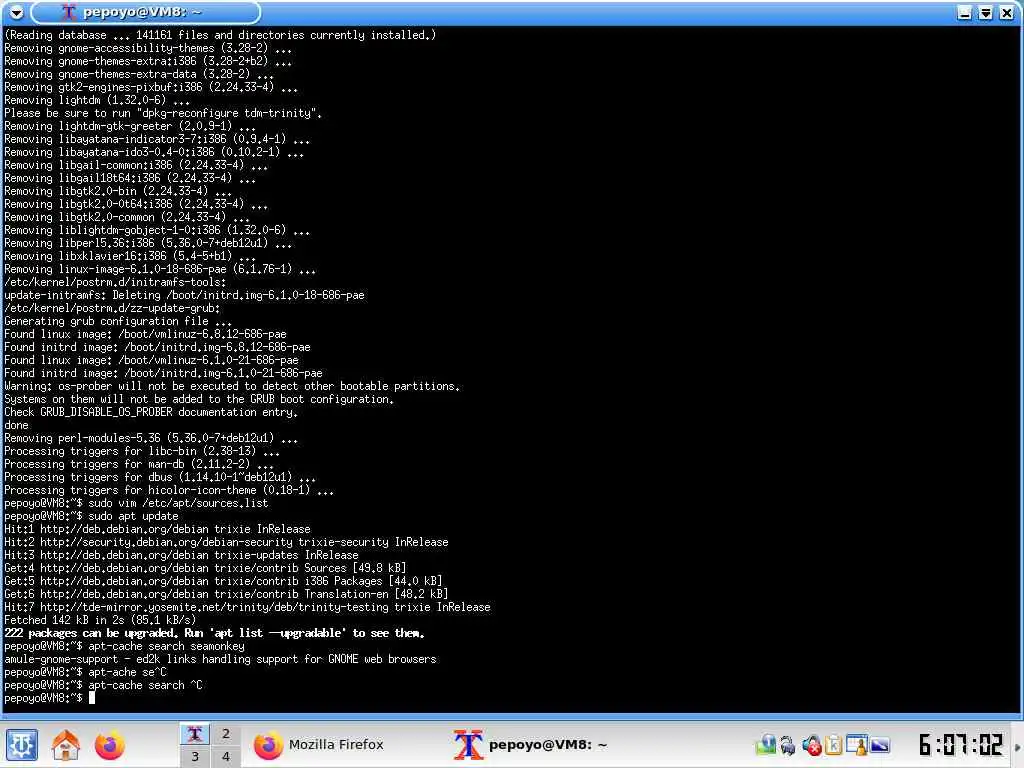Viewport: 1024px width, 768px height.
Task: Switch to virtual desktop 1 in pager
Action: [195, 734]
